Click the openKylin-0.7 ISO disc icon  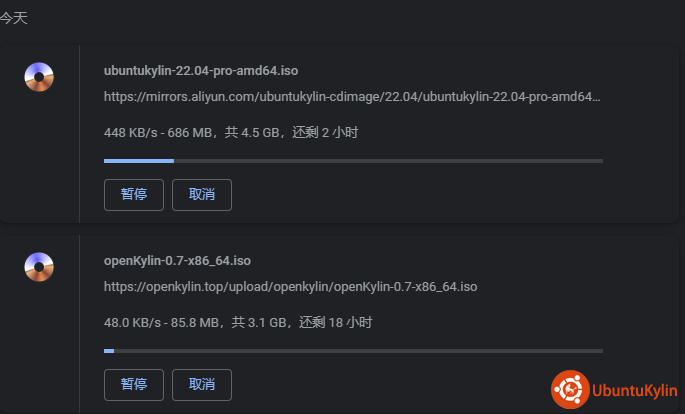click(39, 266)
